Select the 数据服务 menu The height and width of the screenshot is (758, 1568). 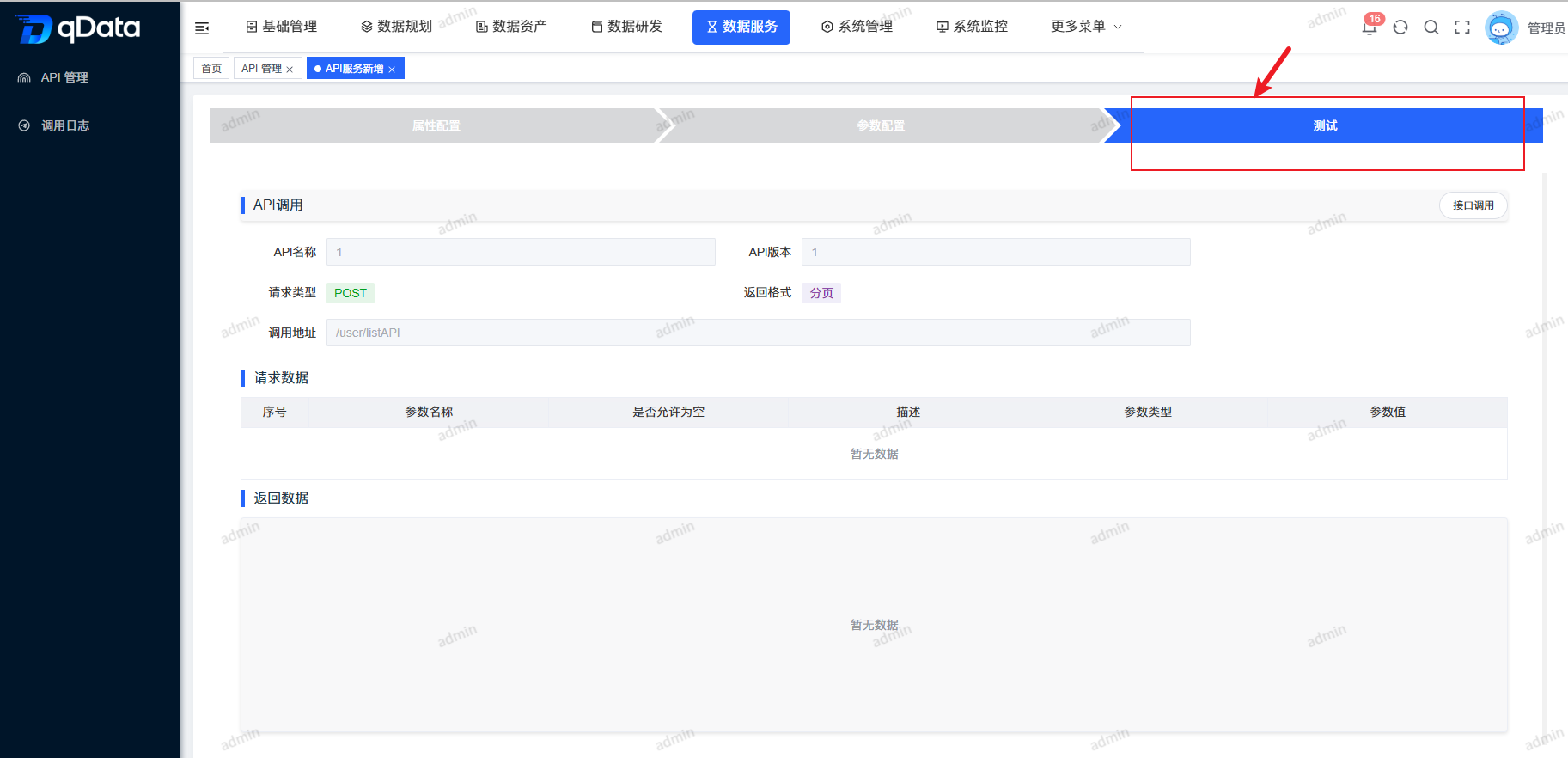point(741,27)
